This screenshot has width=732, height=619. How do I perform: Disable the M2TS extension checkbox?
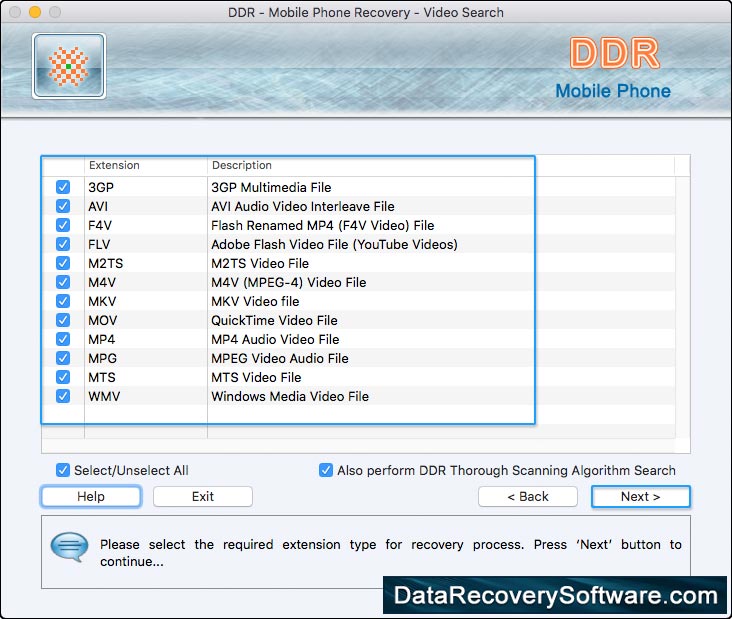click(63, 263)
